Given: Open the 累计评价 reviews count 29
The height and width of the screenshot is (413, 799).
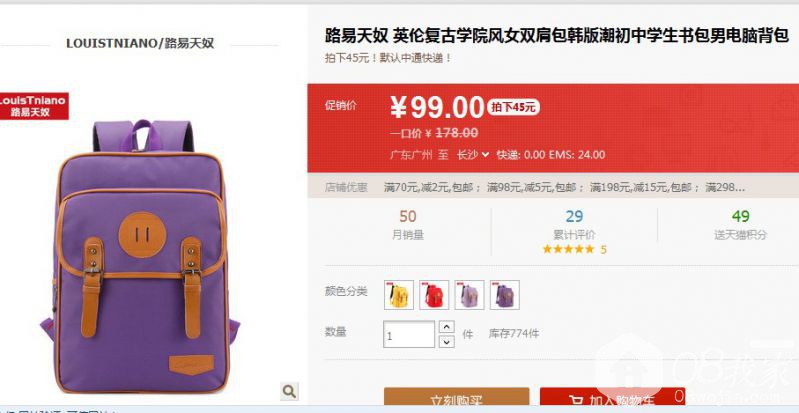Looking at the screenshot, I should pyautogui.click(x=574, y=217).
